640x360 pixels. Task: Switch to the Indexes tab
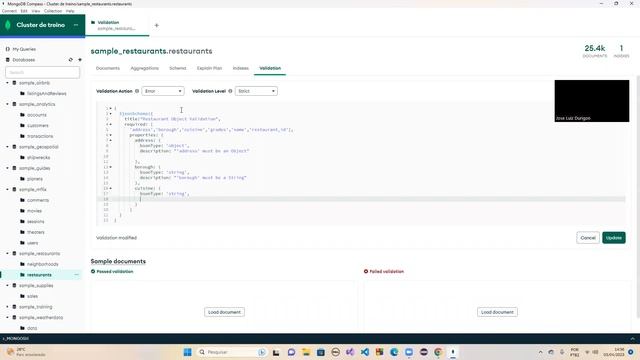(240, 68)
